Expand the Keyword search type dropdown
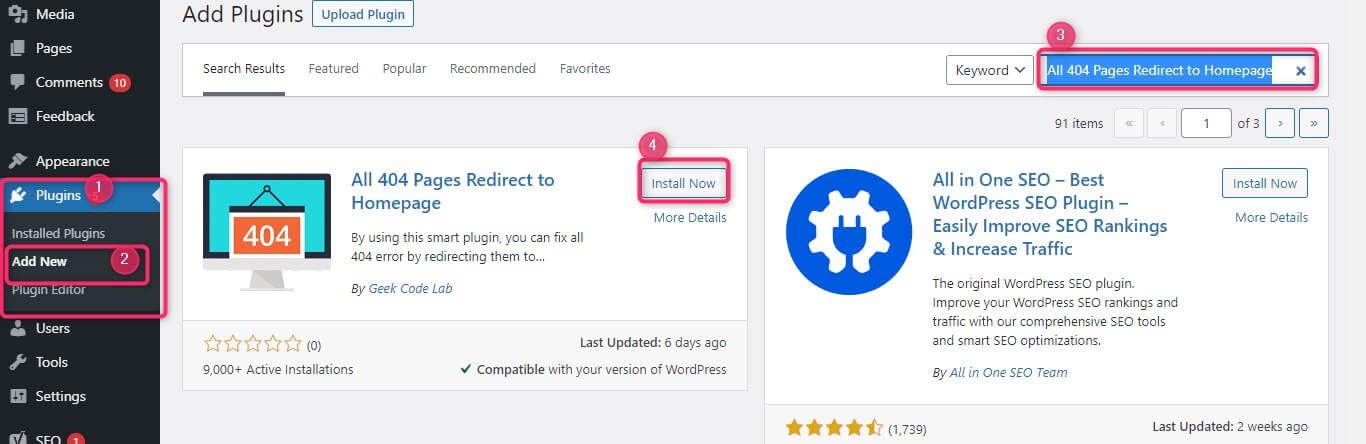Screen dimensions: 1366x444 coord(989,70)
